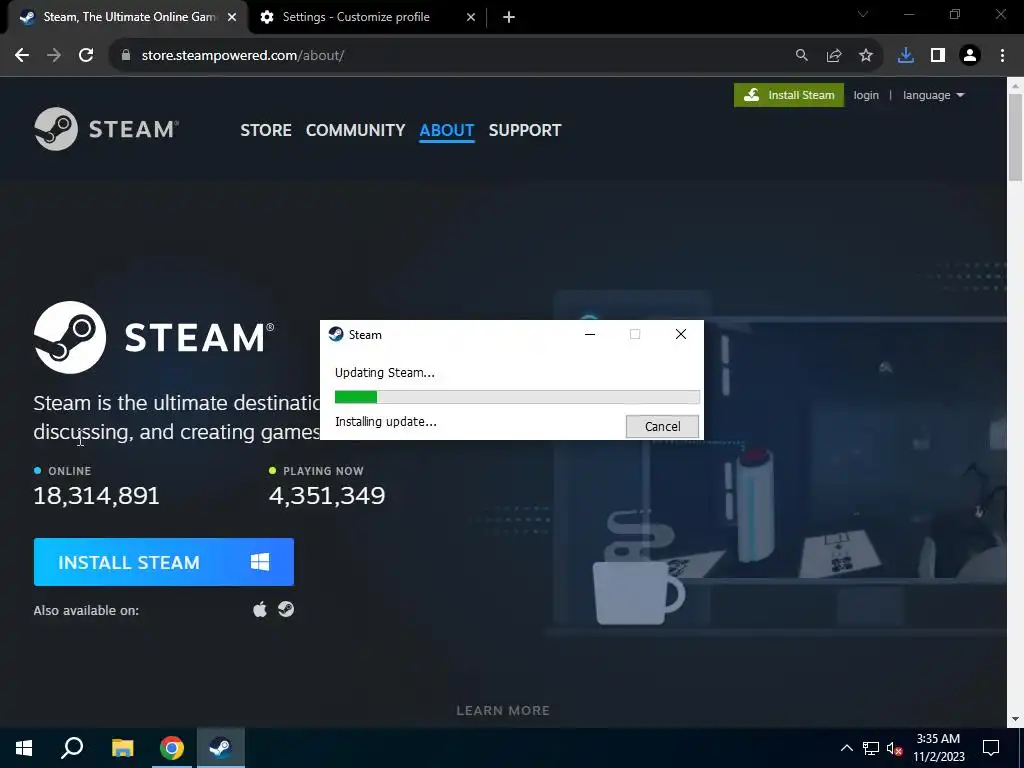Image resolution: width=1024 pixels, height=768 pixels.
Task: Click the Steam taskbar icon
Action: pos(220,748)
